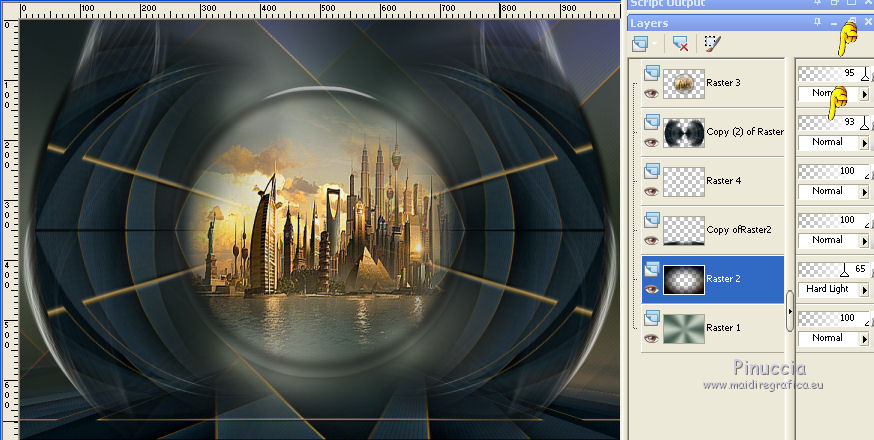This screenshot has width=874, height=440.
Task: Open the New Layer dropdown arrow
Action: coord(654,44)
